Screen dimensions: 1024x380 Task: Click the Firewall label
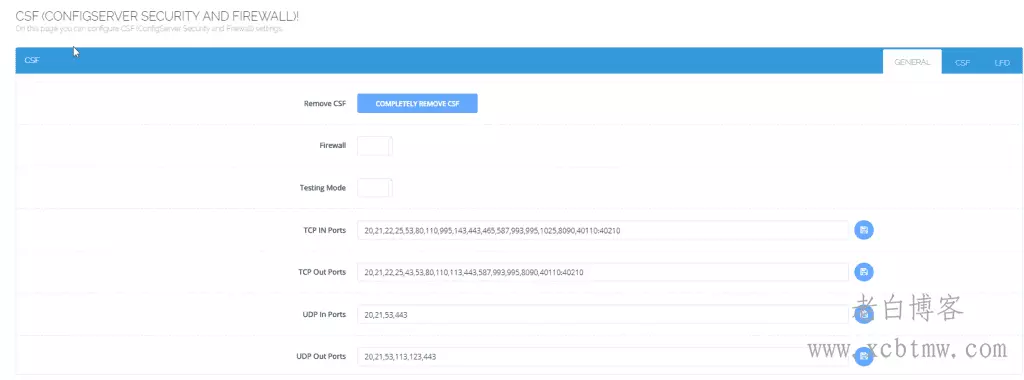(332, 146)
